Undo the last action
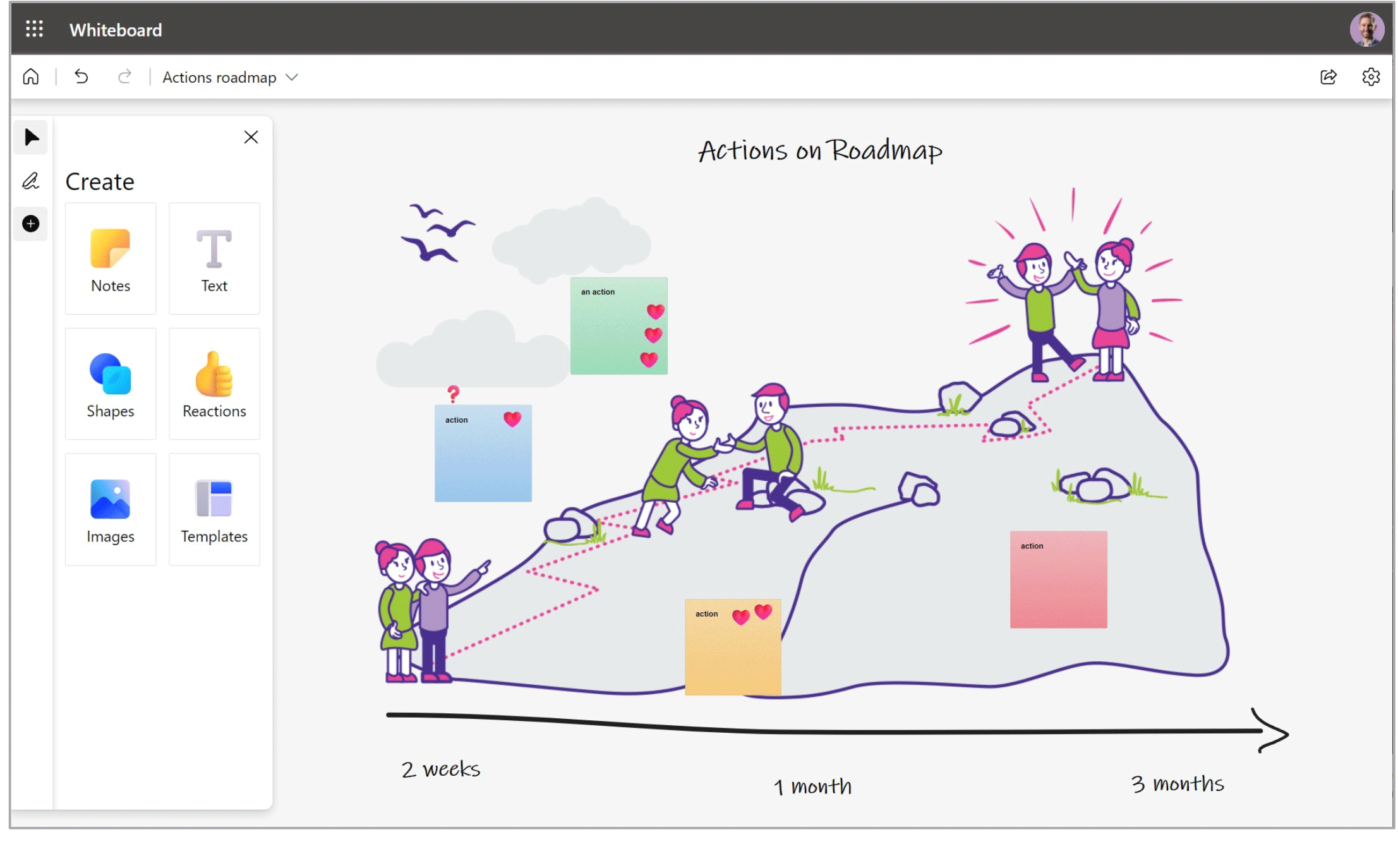Image resolution: width=1398 pixels, height=868 pixels. point(81,77)
